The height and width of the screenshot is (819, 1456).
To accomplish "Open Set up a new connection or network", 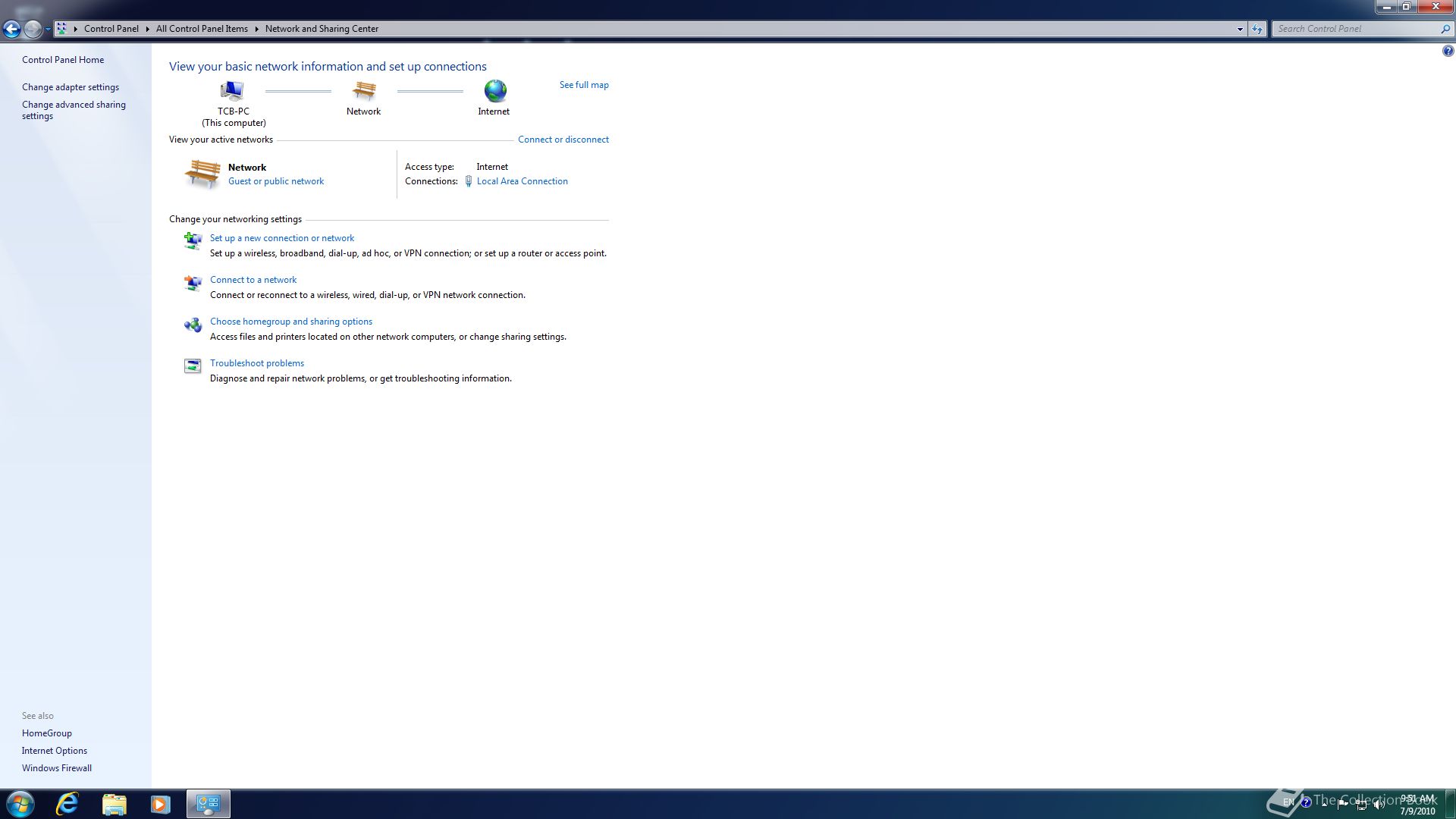I will click(282, 238).
